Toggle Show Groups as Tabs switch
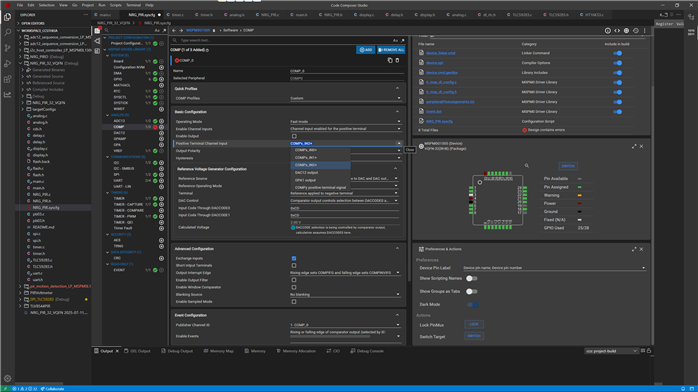This screenshot has width=698, height=392. 471,291
